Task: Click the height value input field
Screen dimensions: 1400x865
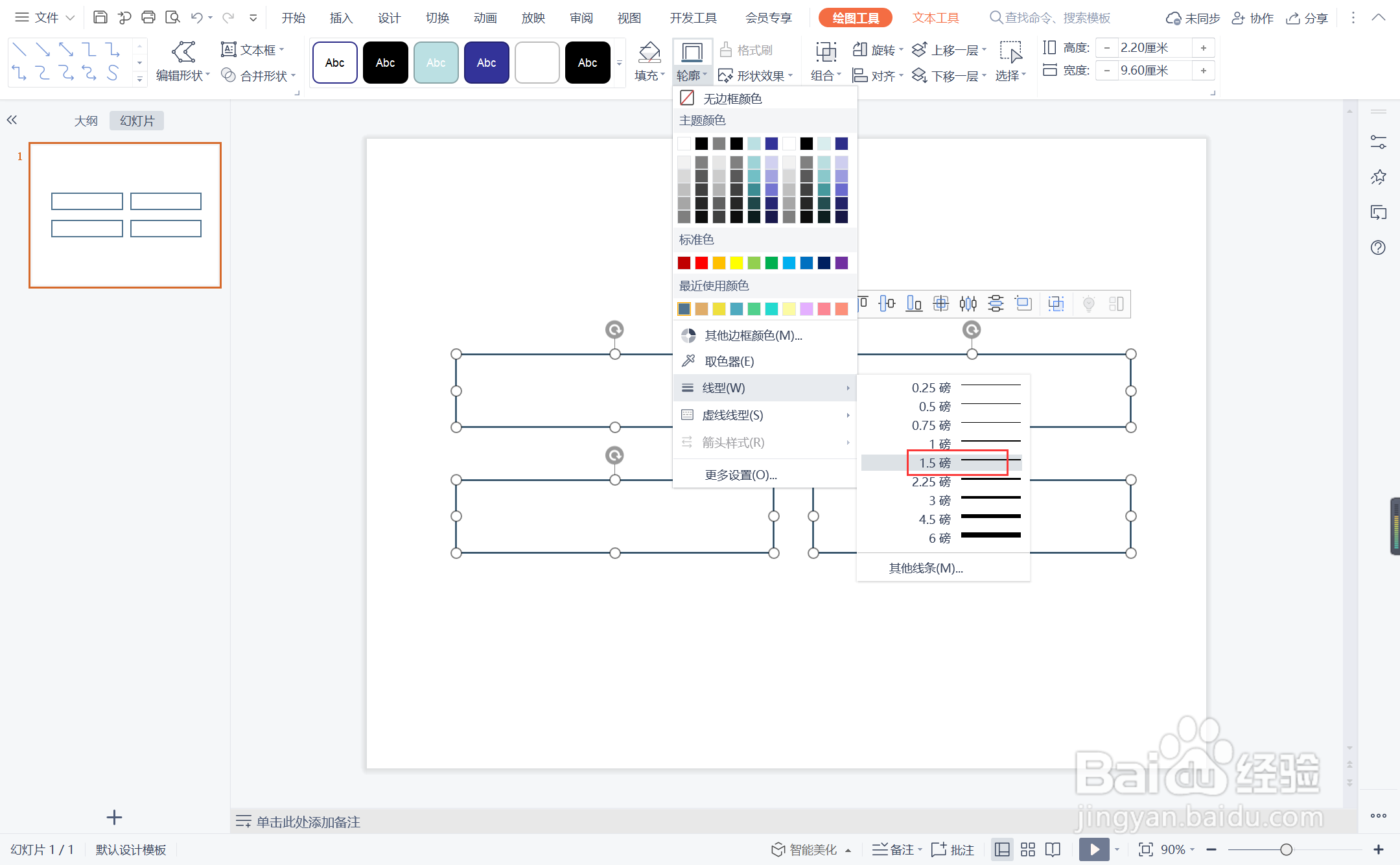Action: tap(1154, 47)
